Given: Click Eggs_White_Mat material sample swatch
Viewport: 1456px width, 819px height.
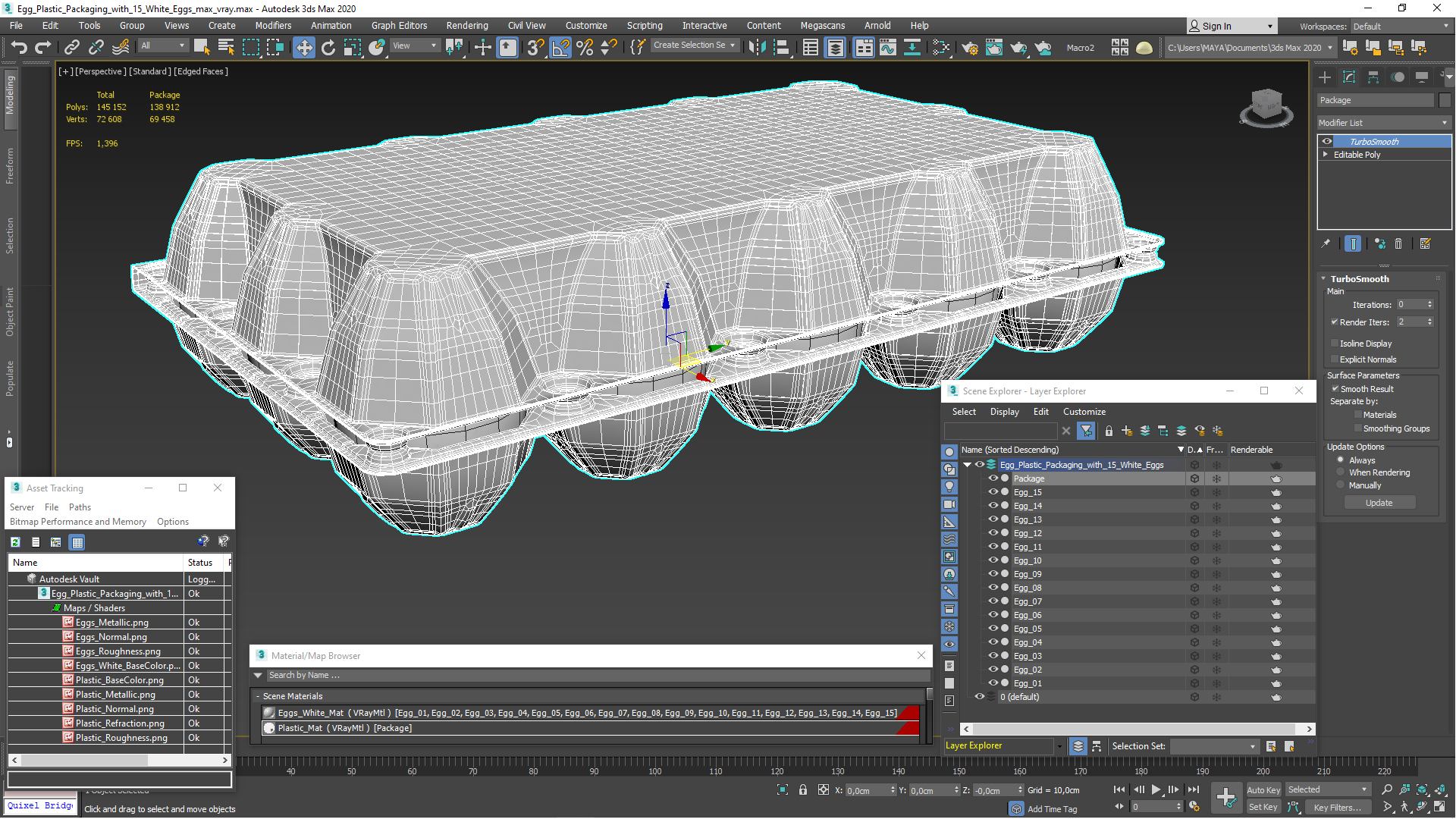Looking at the screenshot, I should 268,713.
